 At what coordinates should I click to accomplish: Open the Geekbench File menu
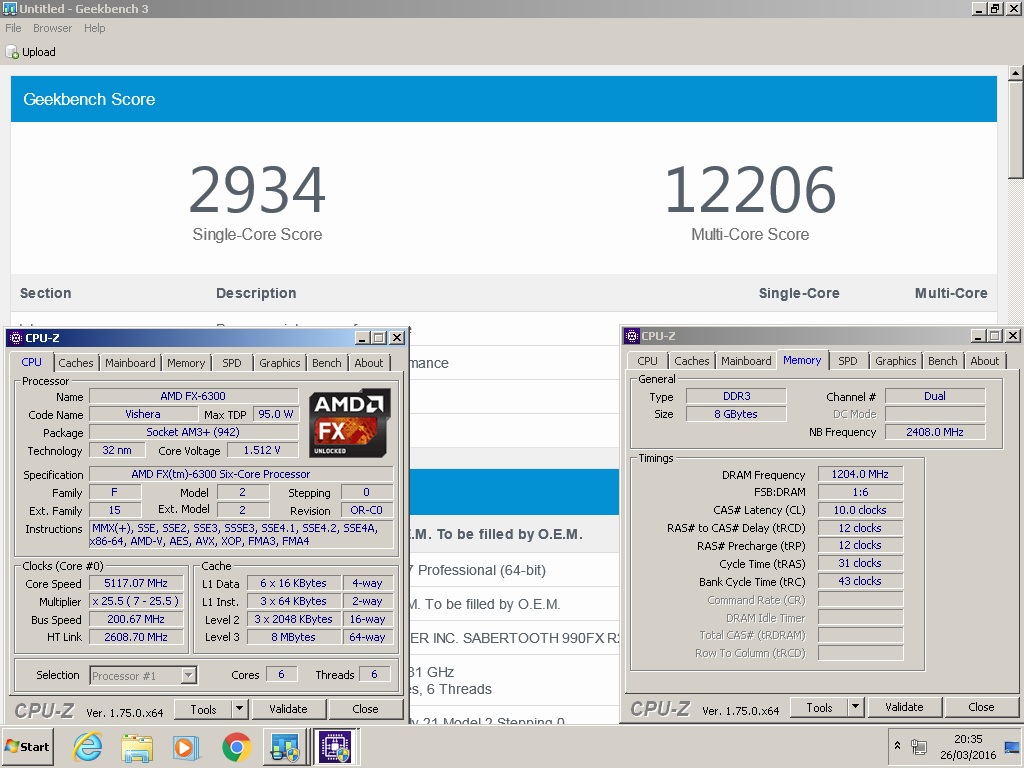pos(13,28)
